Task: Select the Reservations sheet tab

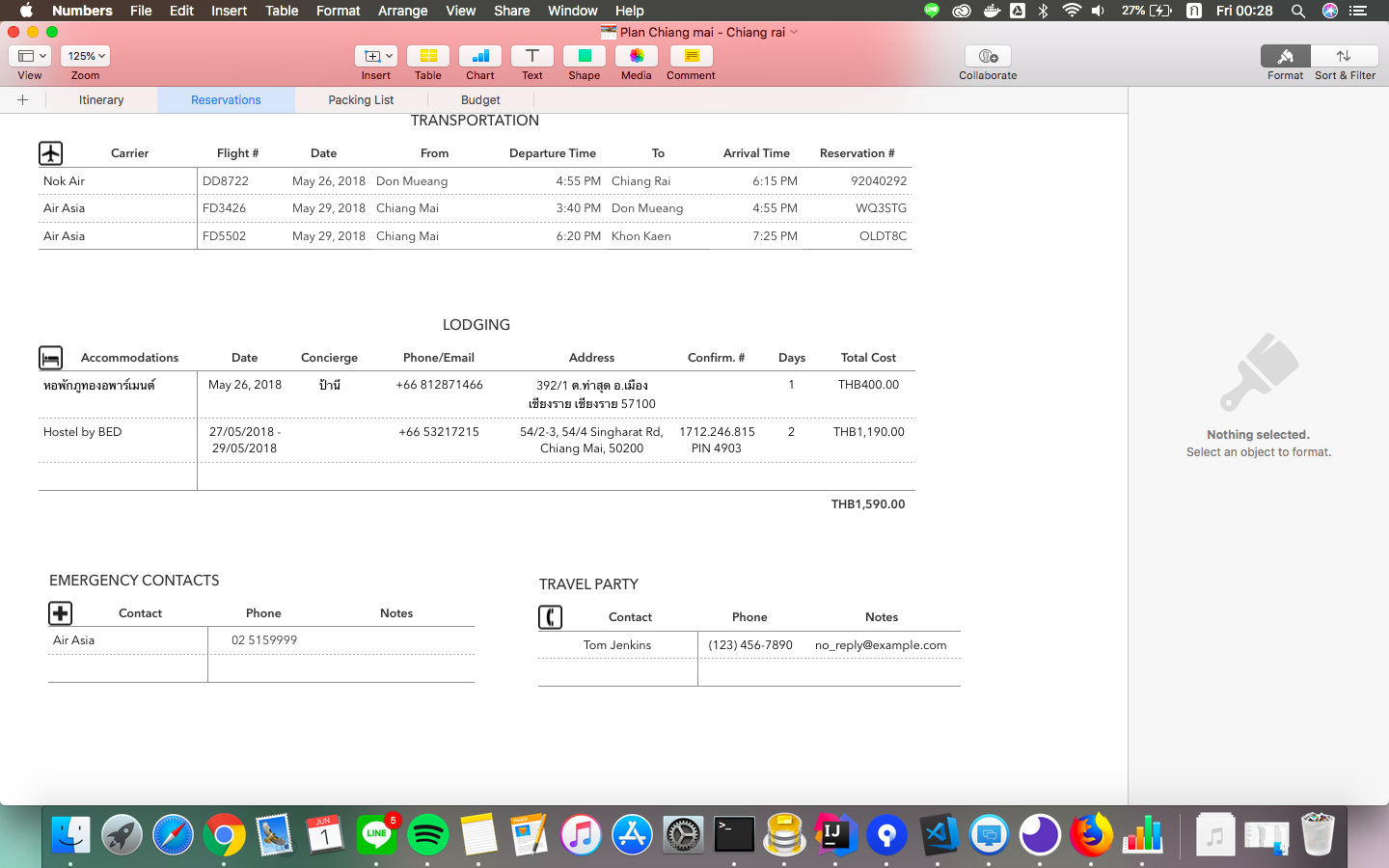Action: pyautogui.click(x=226, y=100)
